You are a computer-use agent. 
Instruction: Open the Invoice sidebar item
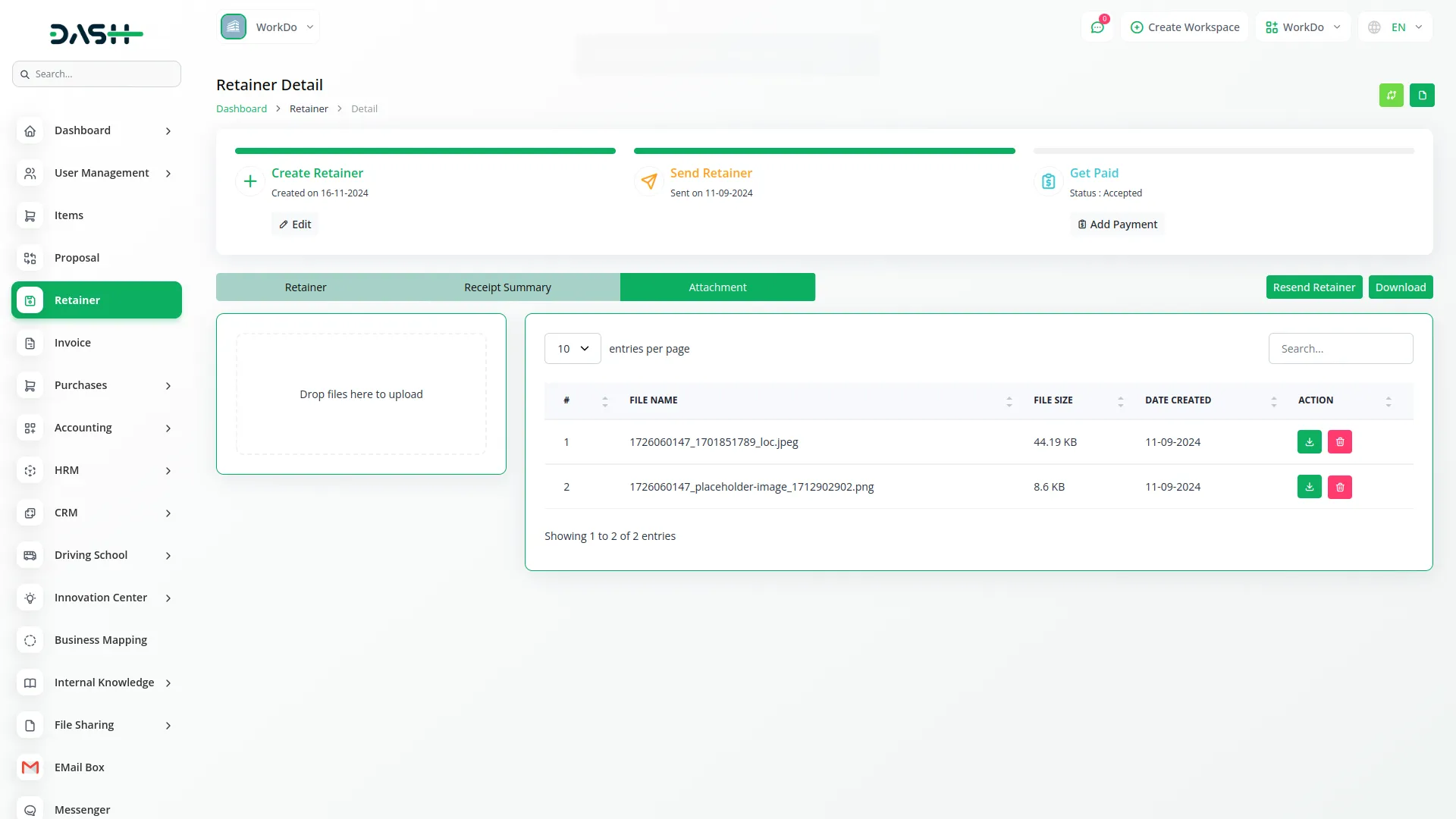tap(72, 343)
